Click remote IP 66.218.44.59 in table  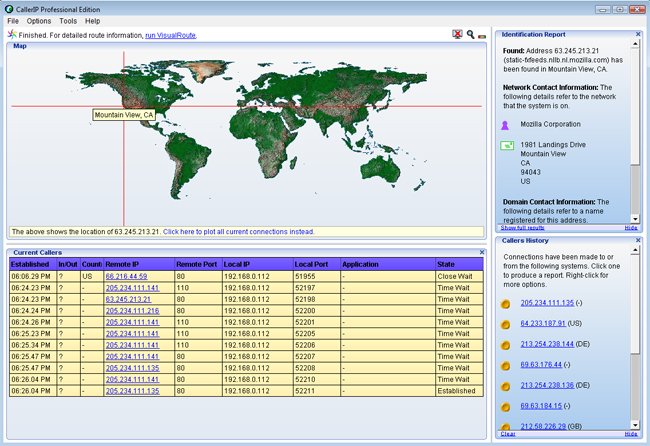coord(125,275)
